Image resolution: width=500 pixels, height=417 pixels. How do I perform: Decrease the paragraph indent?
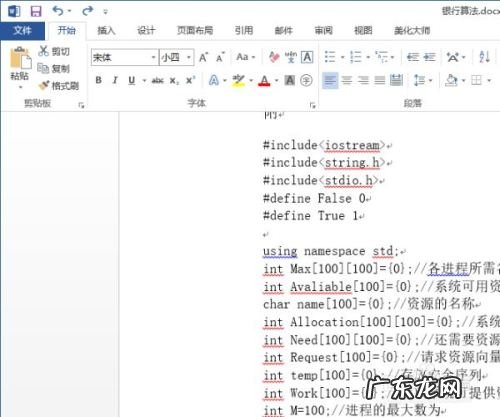pyautogui.click(x=413, y=57)
